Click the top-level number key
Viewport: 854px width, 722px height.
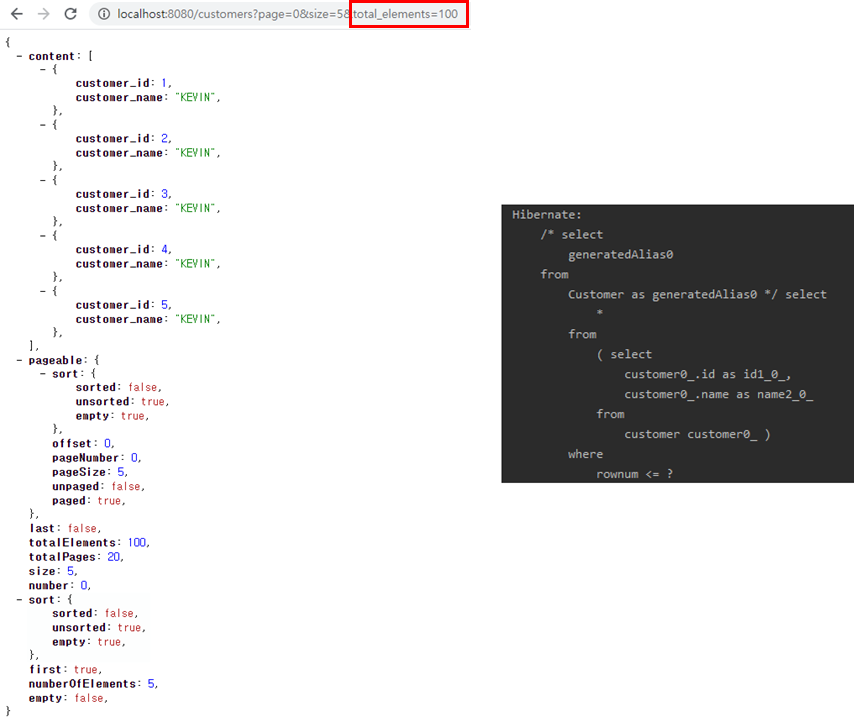click(48, 585)
